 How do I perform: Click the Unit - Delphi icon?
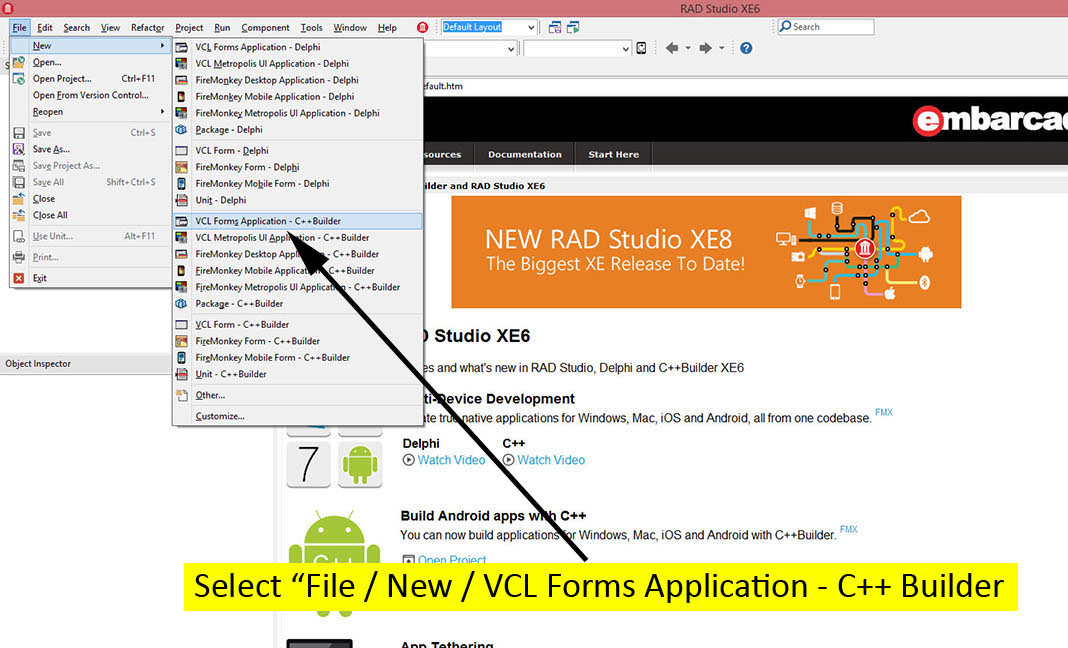(181, 200)
